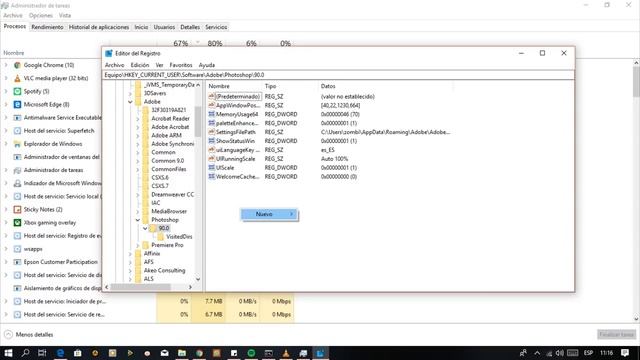Open Microsoft Store from the taskbar

click(x=78, y=353)
